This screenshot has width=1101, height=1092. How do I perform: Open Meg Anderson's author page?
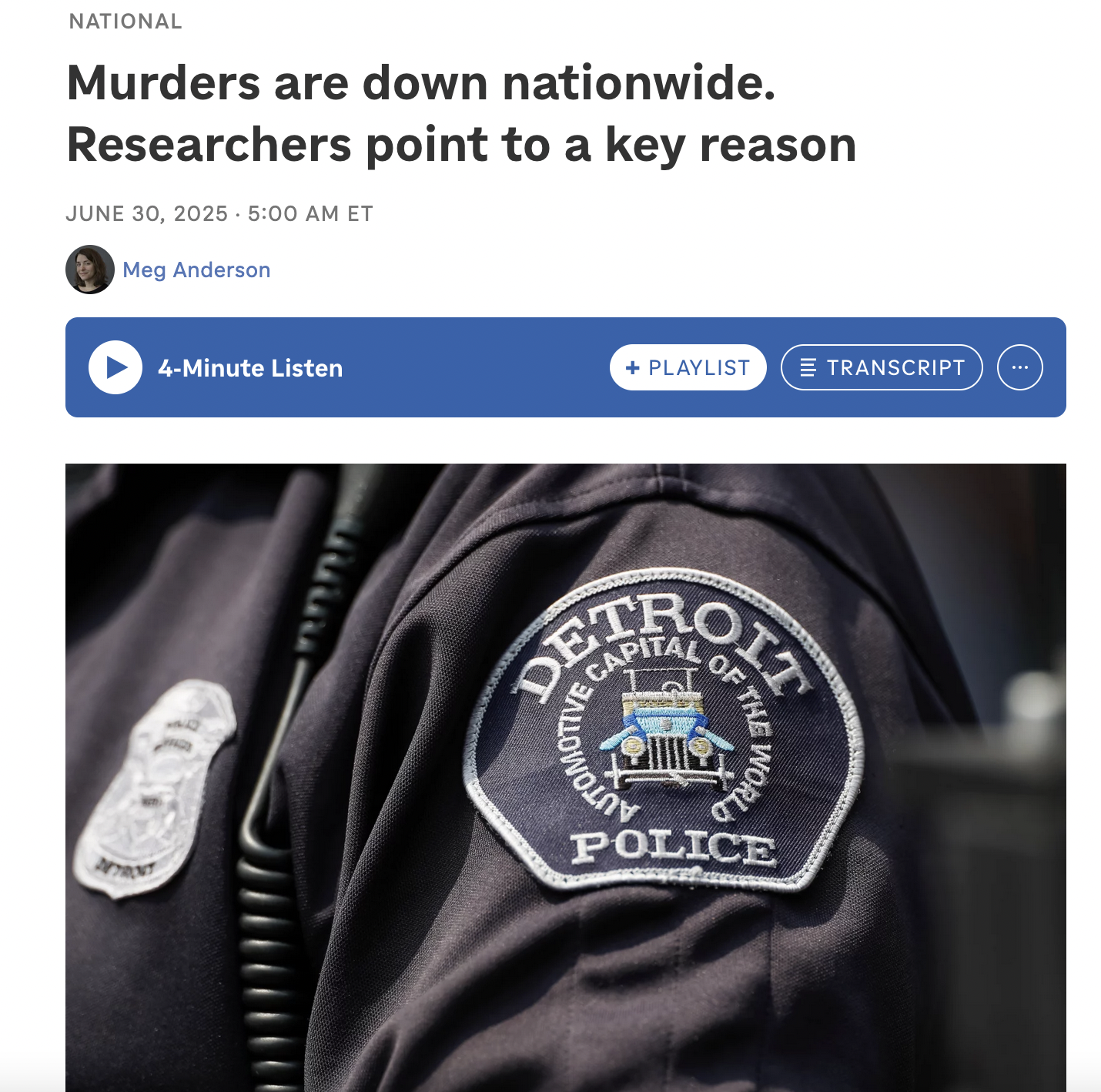(x=196, y=270)
